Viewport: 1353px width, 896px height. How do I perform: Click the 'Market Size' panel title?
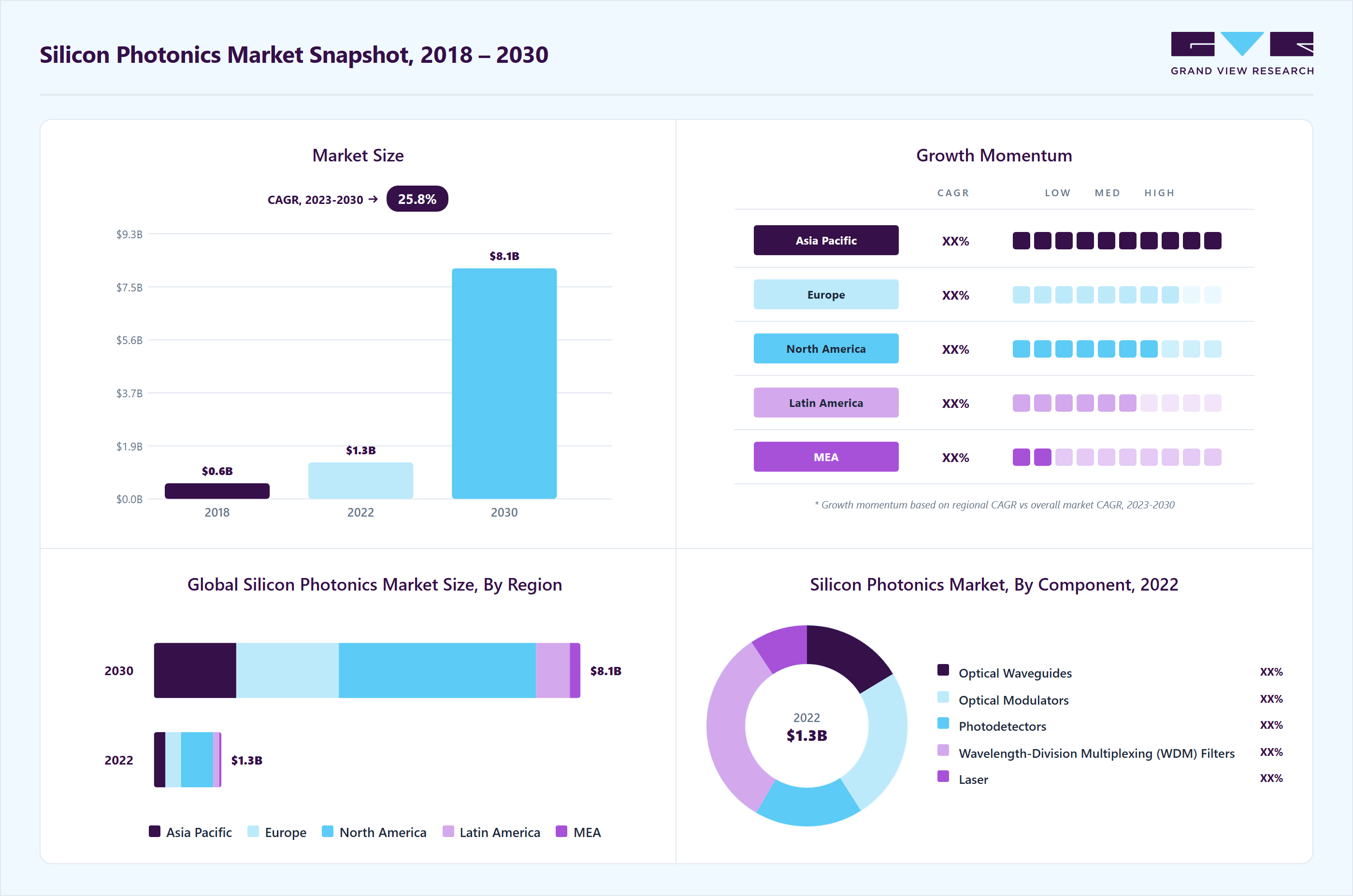(358, 156)
